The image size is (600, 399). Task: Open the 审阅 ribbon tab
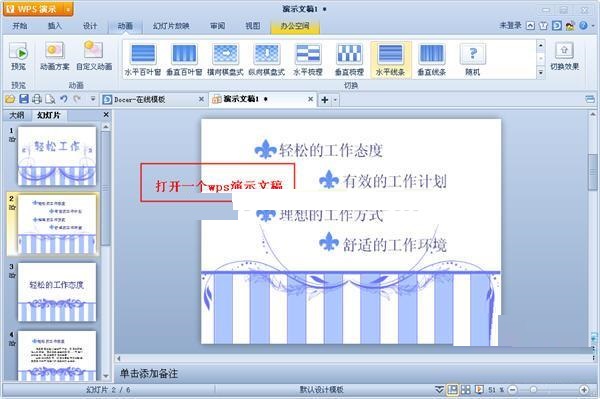coord(217,26)
